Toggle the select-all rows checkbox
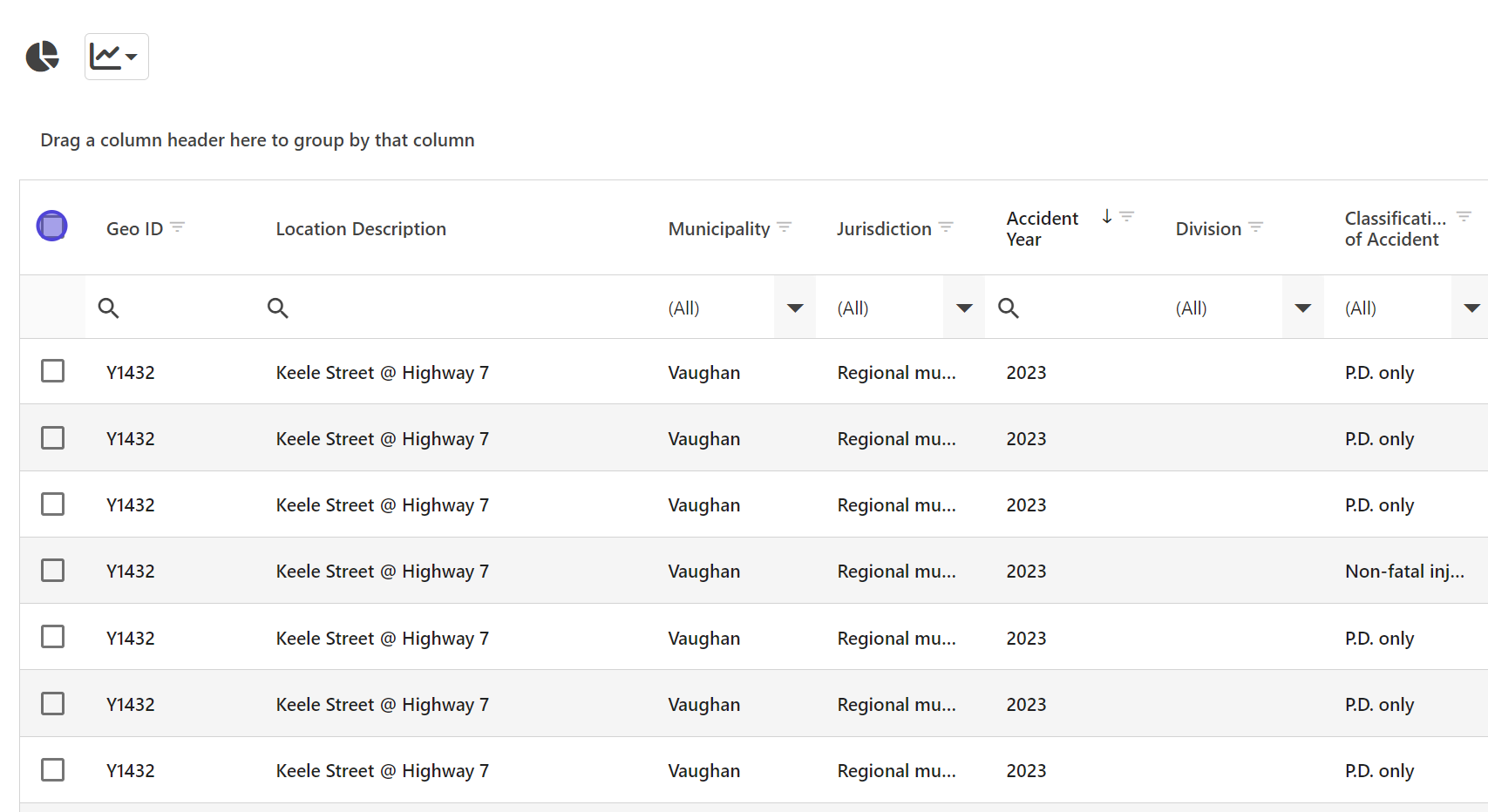The image size is (1488, 812). point(52,227)
